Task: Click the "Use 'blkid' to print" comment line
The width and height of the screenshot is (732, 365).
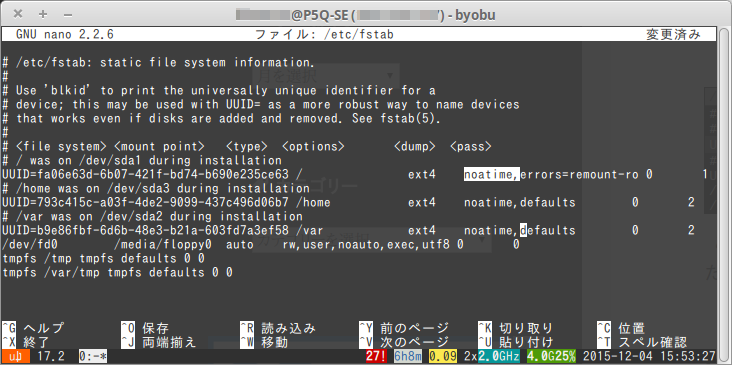Action: point(219,91)
